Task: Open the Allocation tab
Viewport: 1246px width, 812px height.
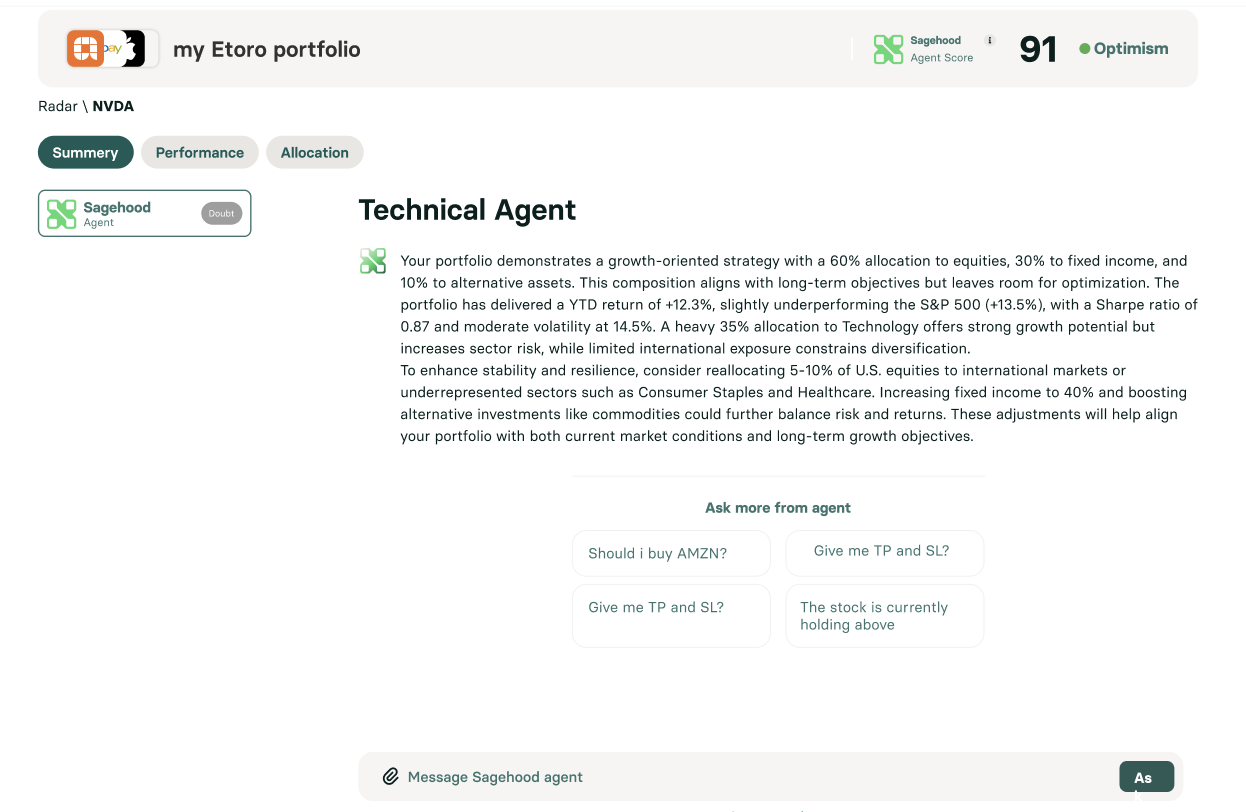Action: pyautogui.click(x=315, y=152)
